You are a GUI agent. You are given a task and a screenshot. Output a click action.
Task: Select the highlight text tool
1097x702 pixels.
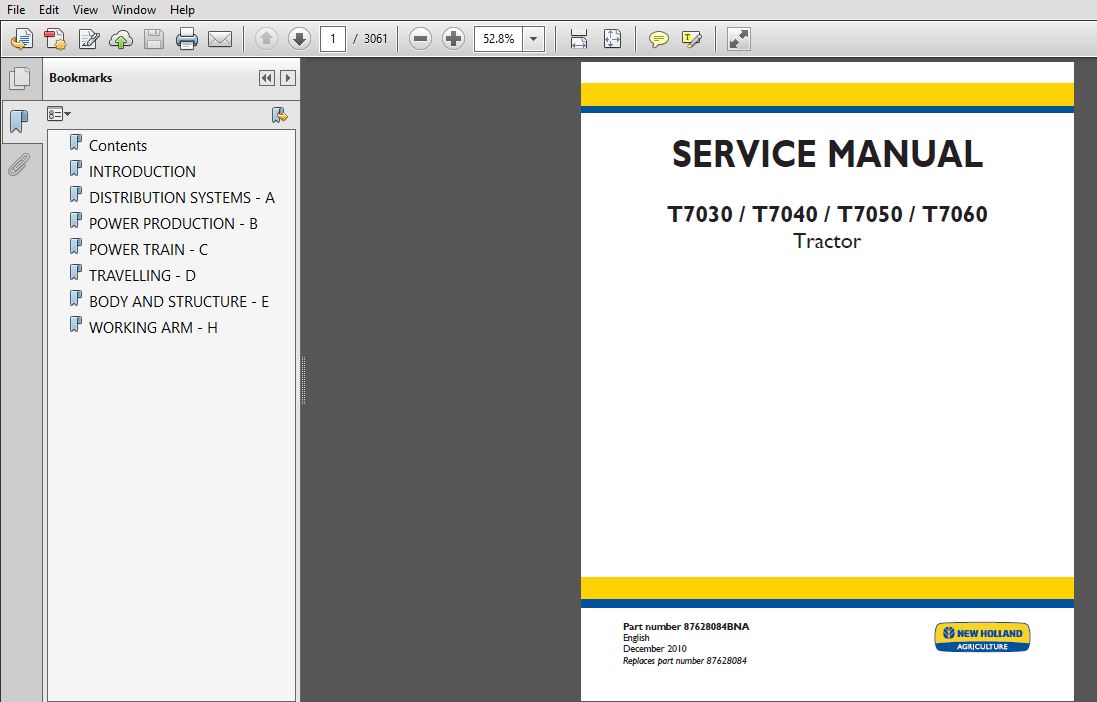[x=692, y=39]
